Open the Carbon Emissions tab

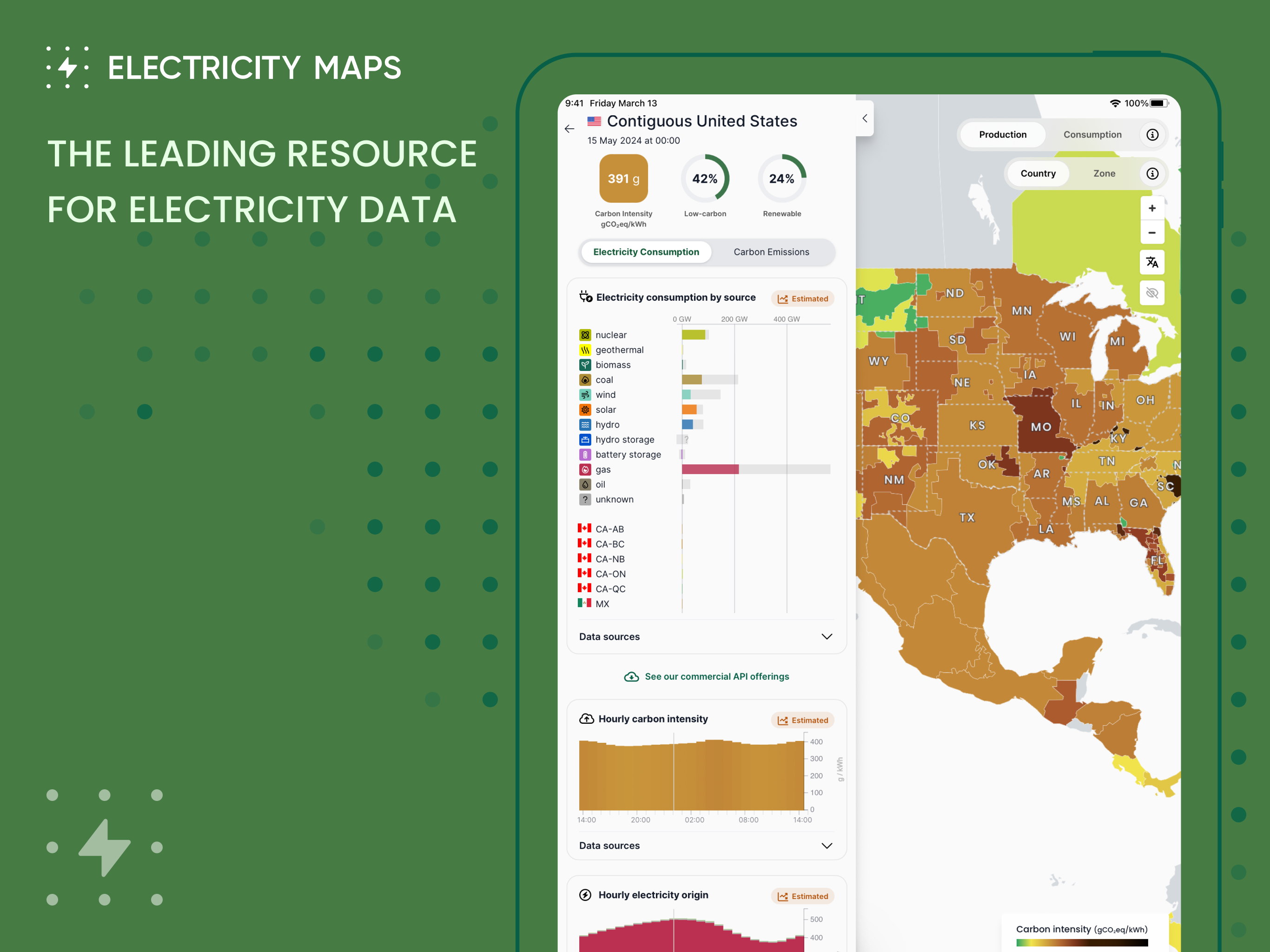(x=771, y=252)
